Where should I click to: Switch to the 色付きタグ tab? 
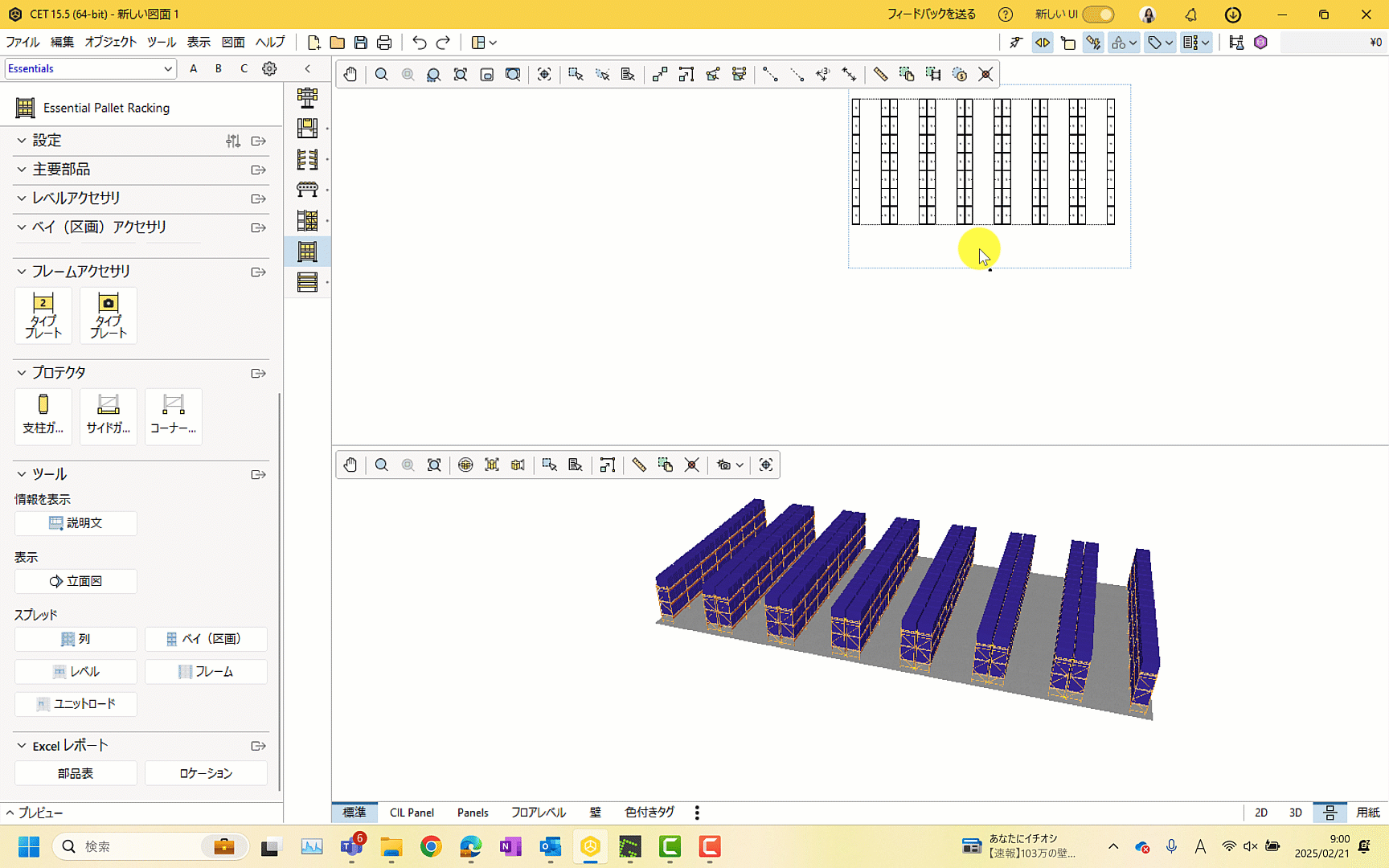[649, 813]
